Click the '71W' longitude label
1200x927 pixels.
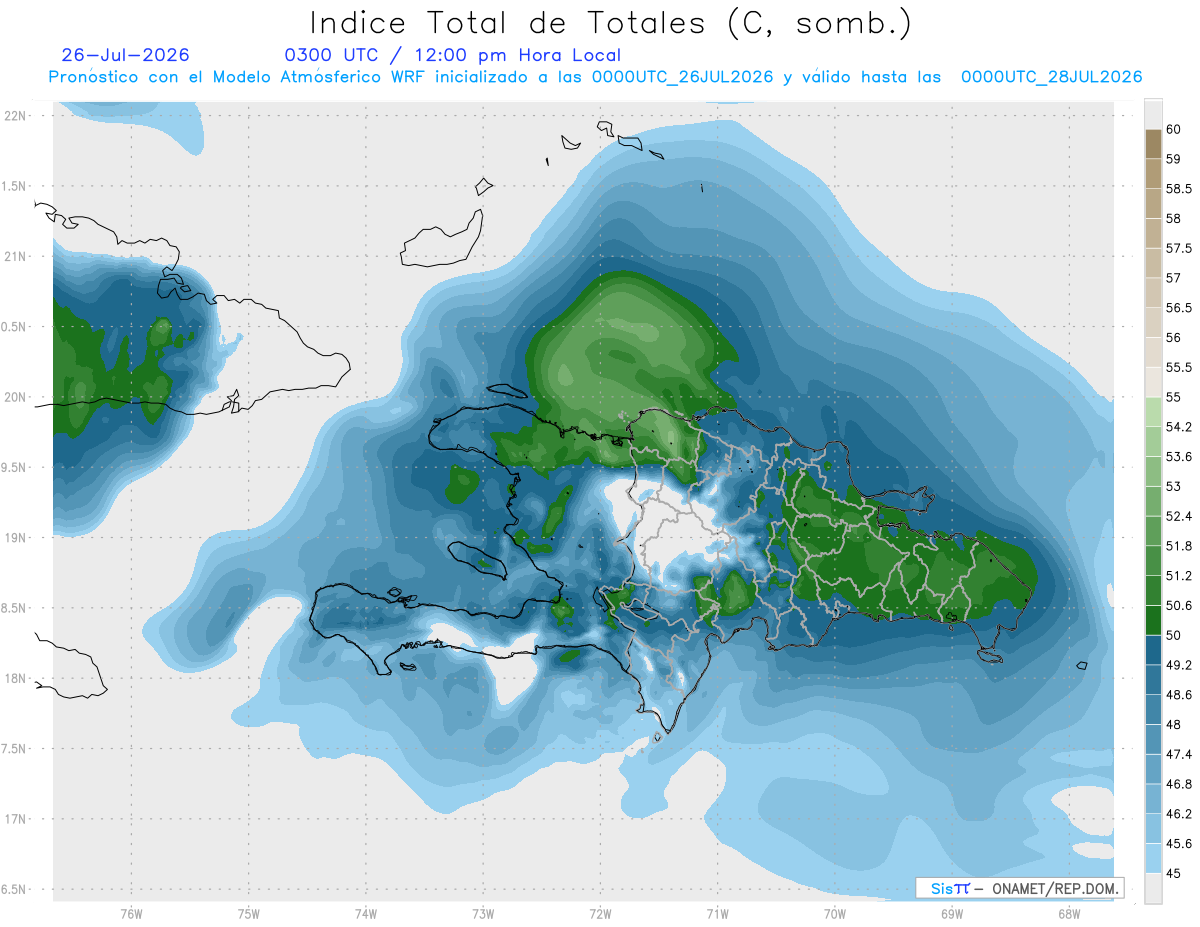point(717,914)
